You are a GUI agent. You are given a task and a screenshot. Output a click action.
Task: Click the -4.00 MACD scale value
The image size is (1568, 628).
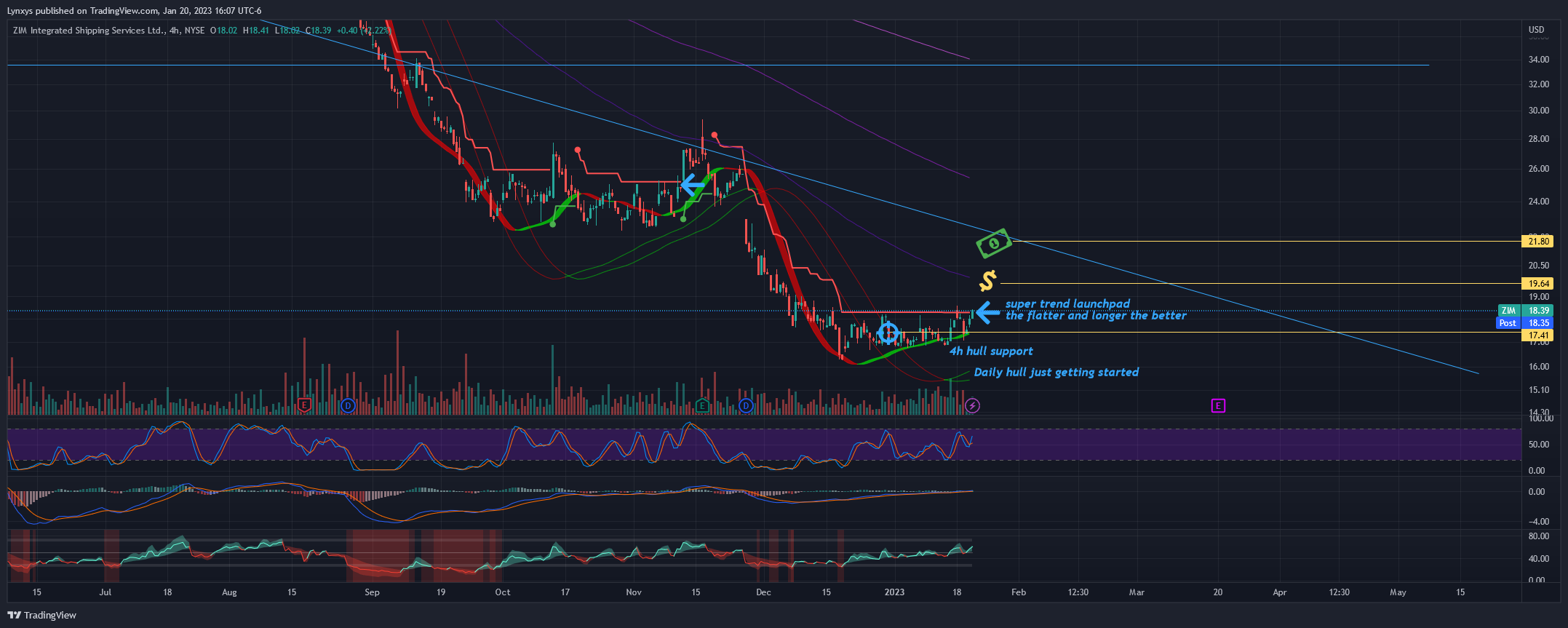1537,522
